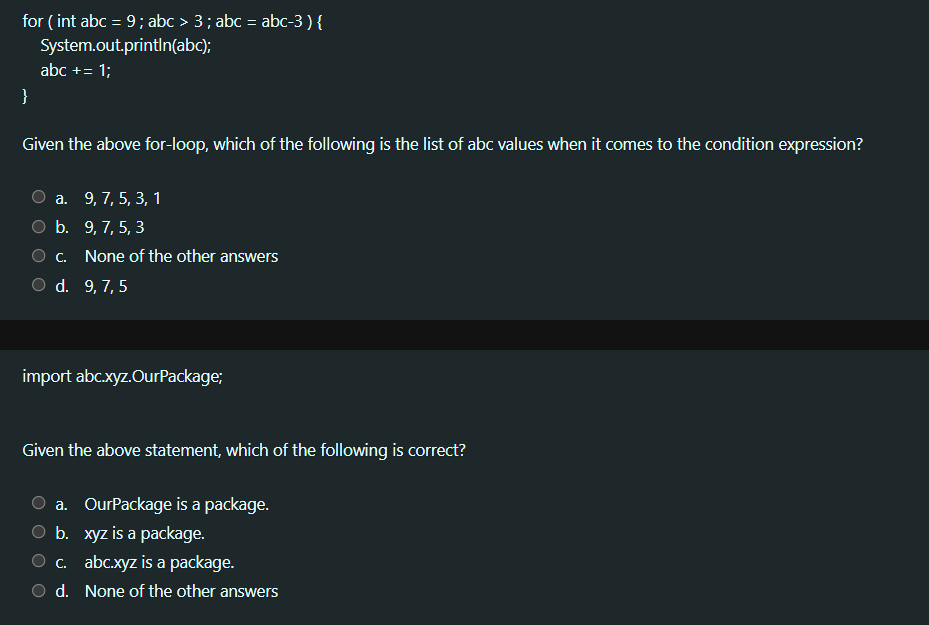Select "abc.xyz is a package." answer
The image size is (929, 625).
click(x=38, y=561)
